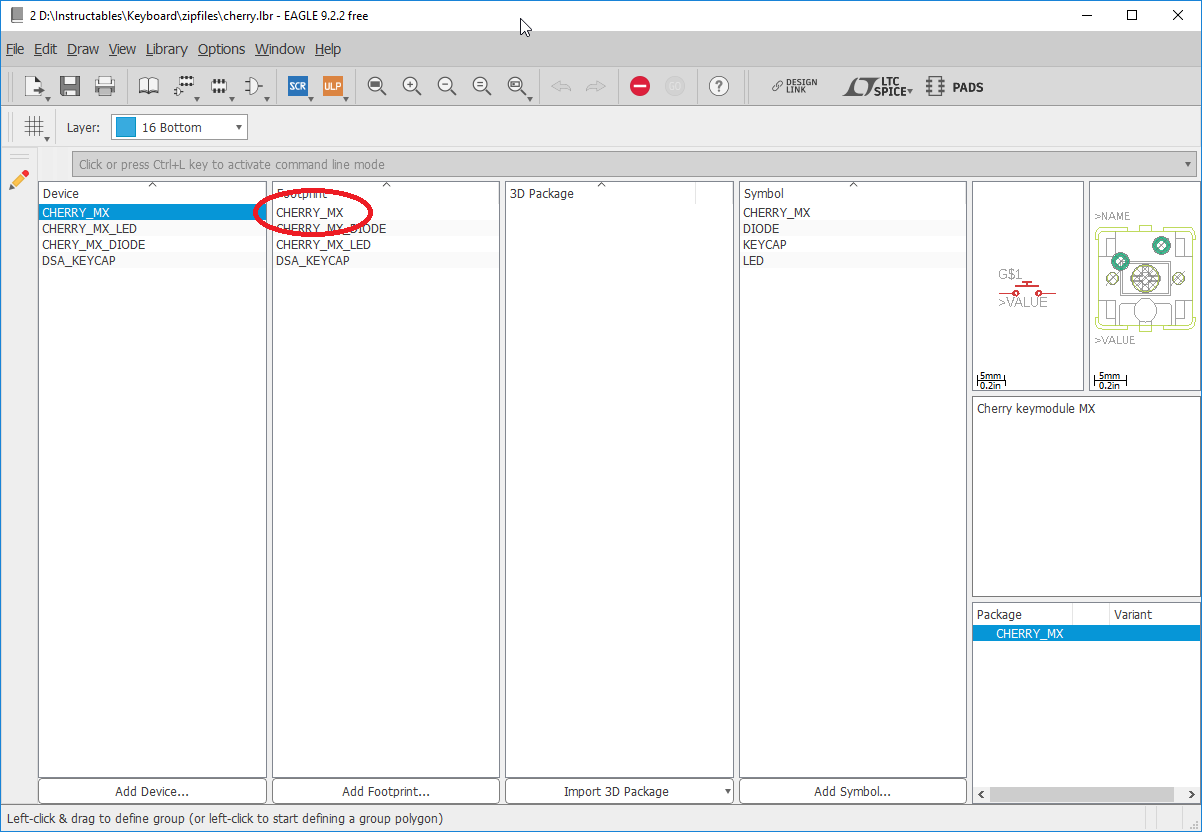The image size is (1202, 832).
Task: Open the Footprint editor toolbar icon
Action: tap(218, 86)
